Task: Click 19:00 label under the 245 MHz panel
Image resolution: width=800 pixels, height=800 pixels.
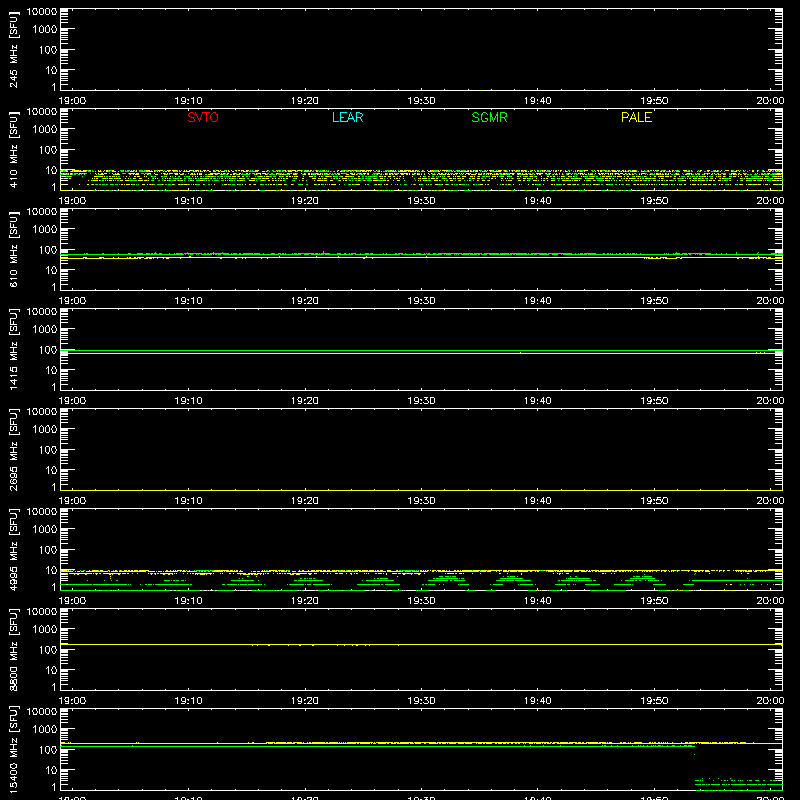Action: click(x=72, y=101)
